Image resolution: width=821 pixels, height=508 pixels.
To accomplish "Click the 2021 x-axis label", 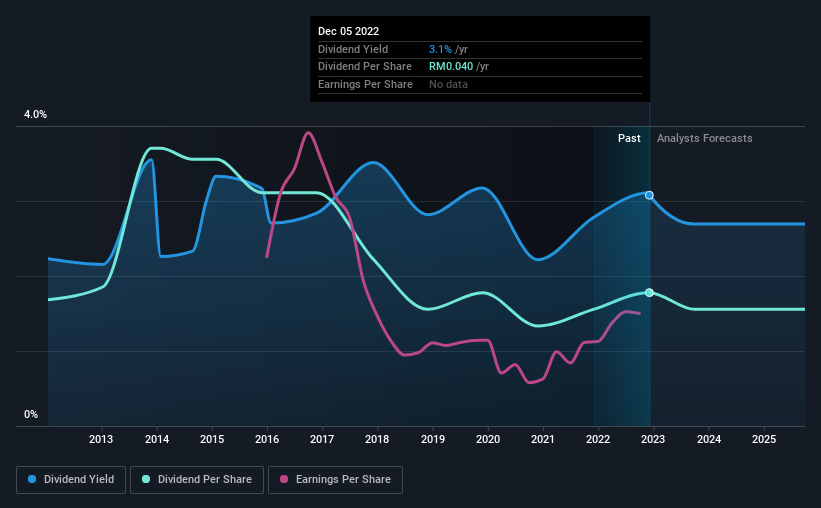I will point(543,439).
